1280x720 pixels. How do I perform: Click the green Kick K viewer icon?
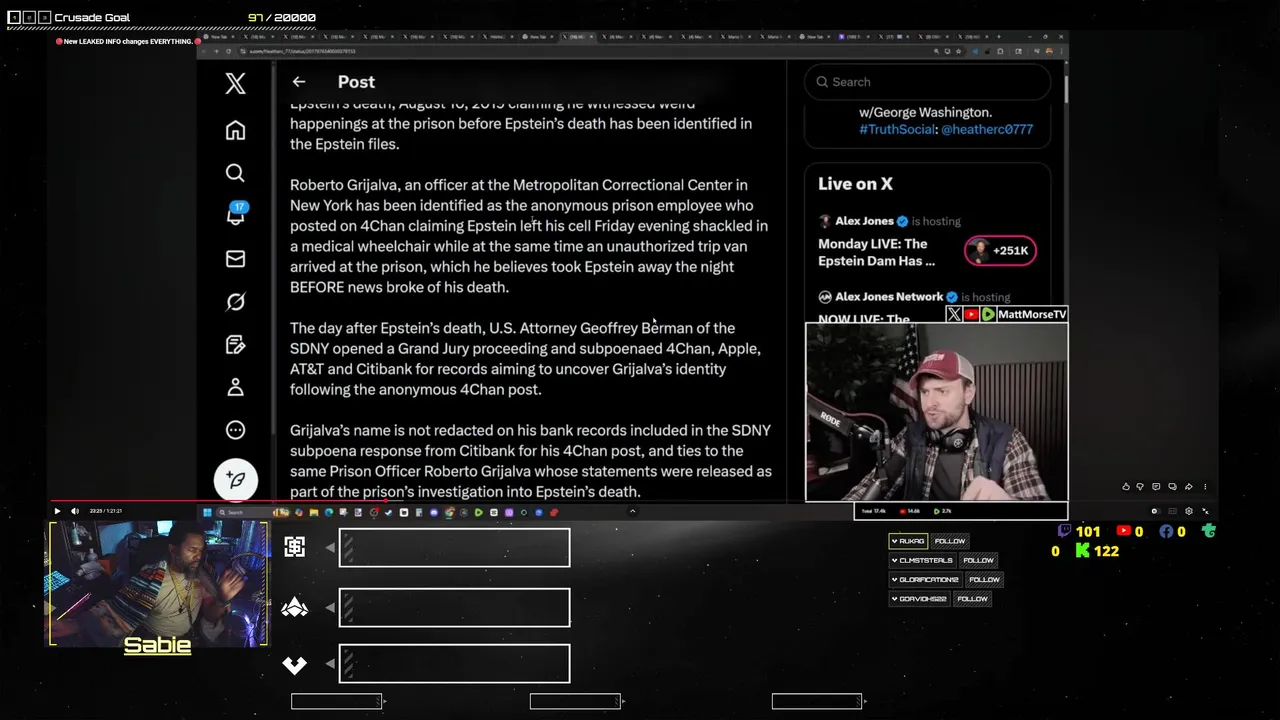point(1082,551)
